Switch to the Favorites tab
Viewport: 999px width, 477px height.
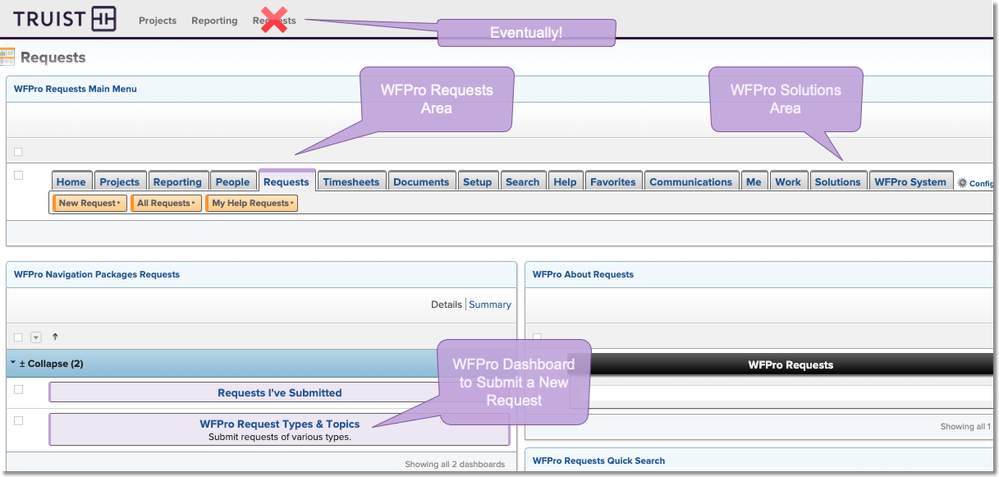click(x=613, y=182)
